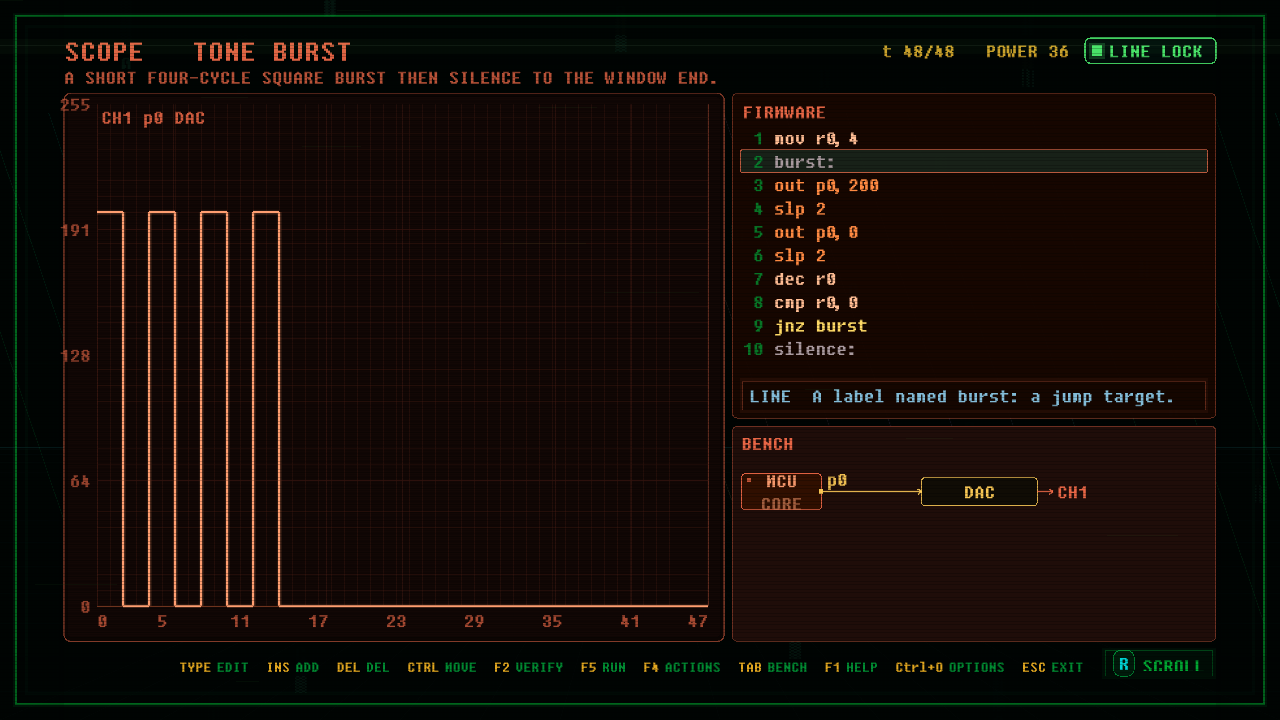The width and height of the screenshot is (1280, 720).
Task: Select firmware line 5 'out p0, 0'
Action: click(974, 232)
